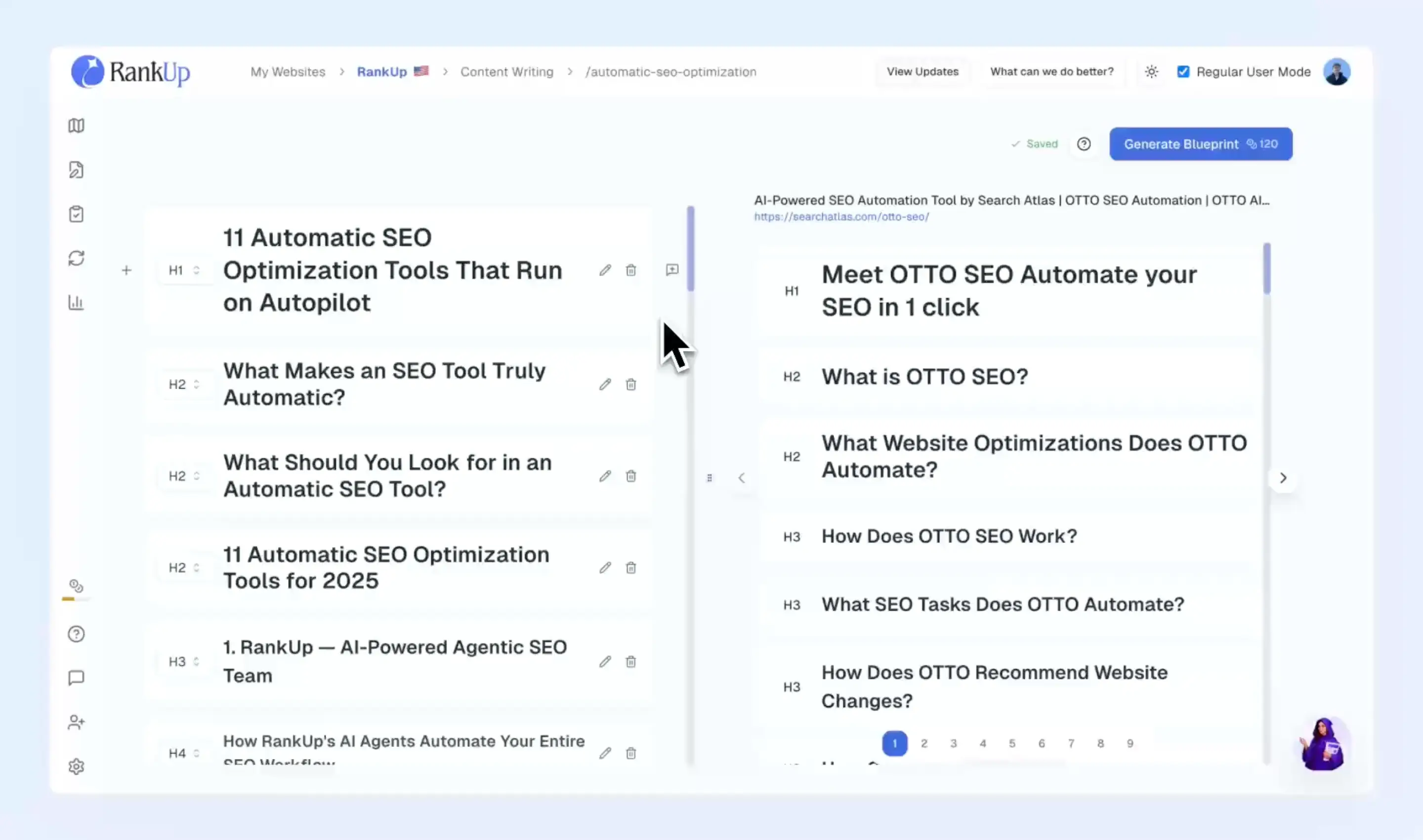
Task: Toggle the light/dark theme sun icon
Action: point(1151,72)
